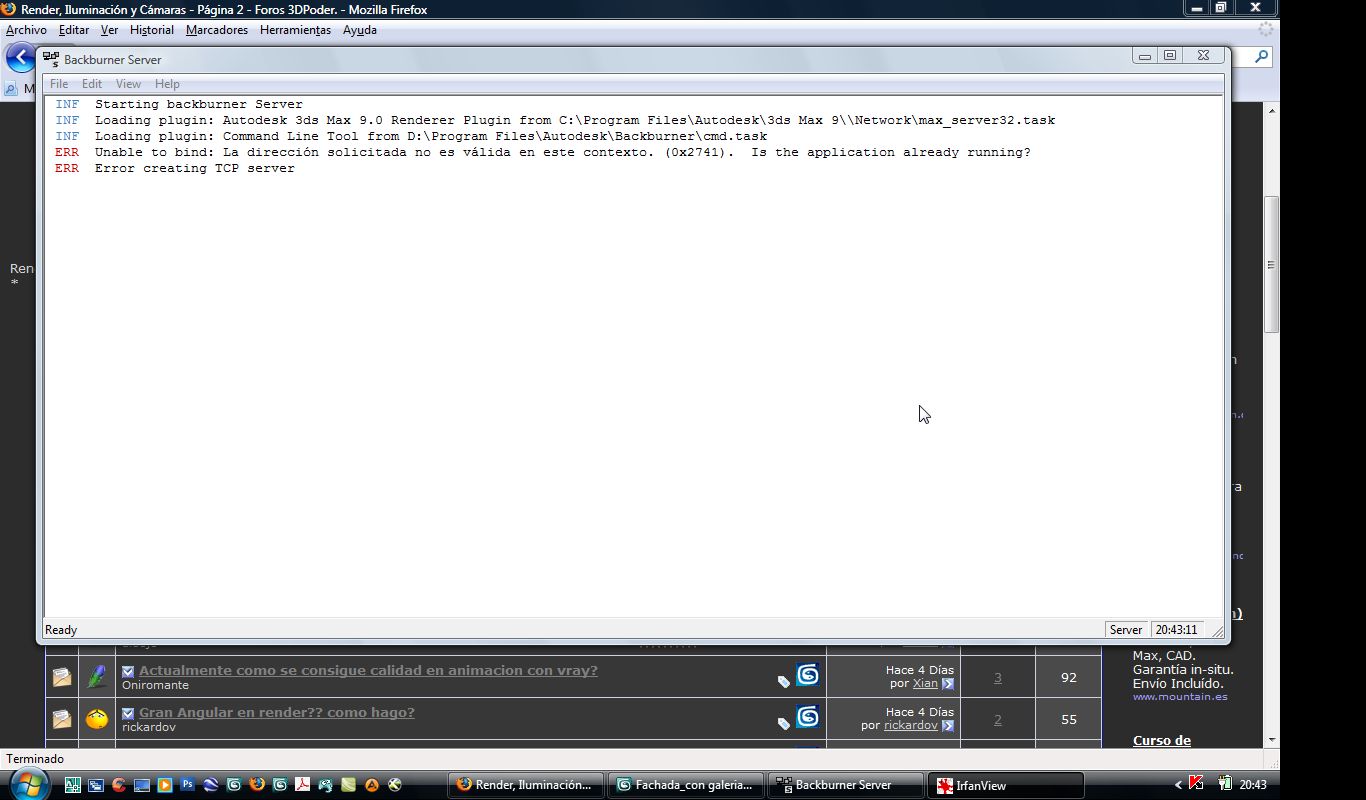
Task: Launch the media player quick launch icon
Action: [x=164, y=785]
